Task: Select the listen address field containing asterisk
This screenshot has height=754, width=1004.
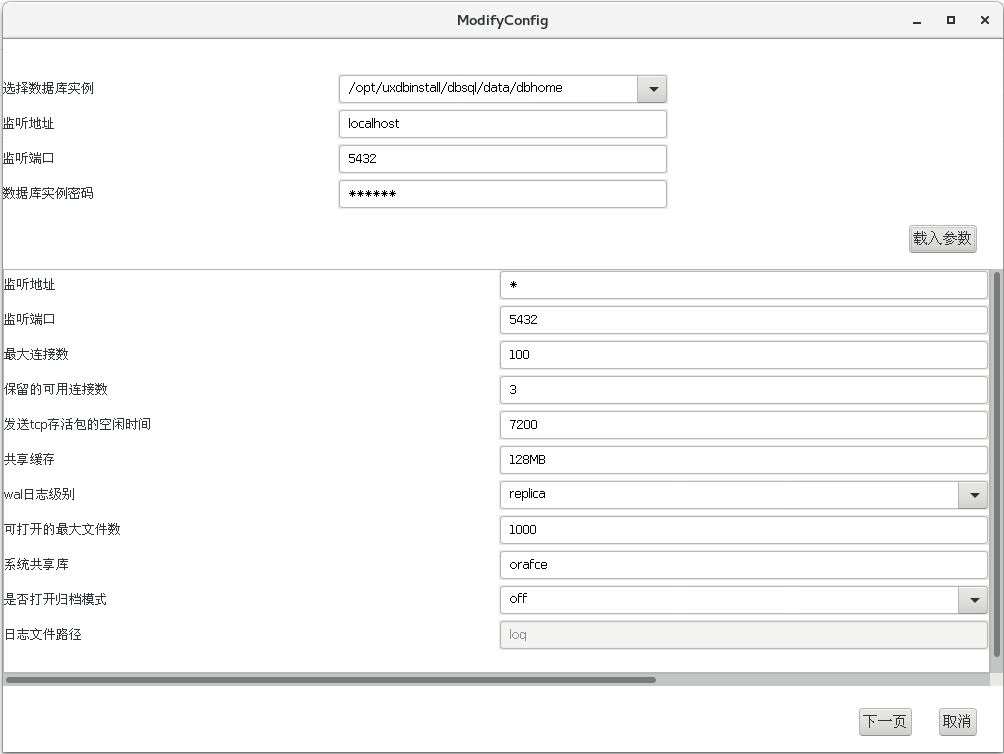Action: click(742, 285)
